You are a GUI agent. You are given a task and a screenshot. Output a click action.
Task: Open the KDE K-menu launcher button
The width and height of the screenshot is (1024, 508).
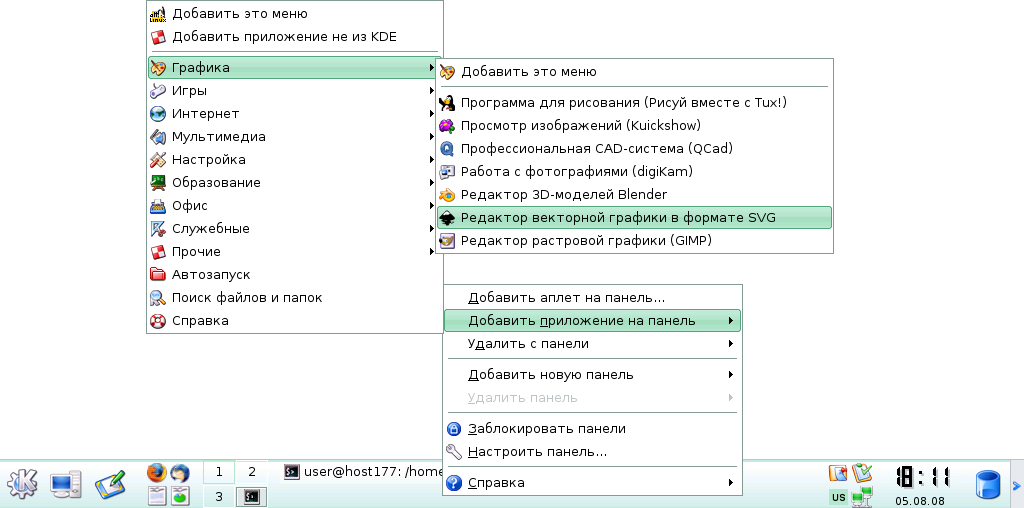22,484
